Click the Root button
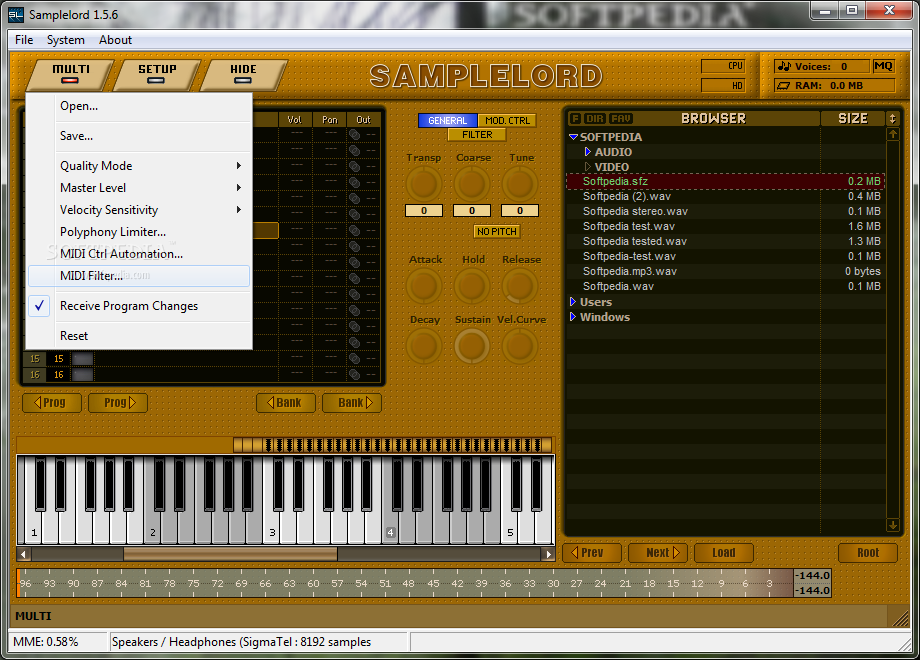The width and height of the screenshot is (920, 660). click(868, 553)
